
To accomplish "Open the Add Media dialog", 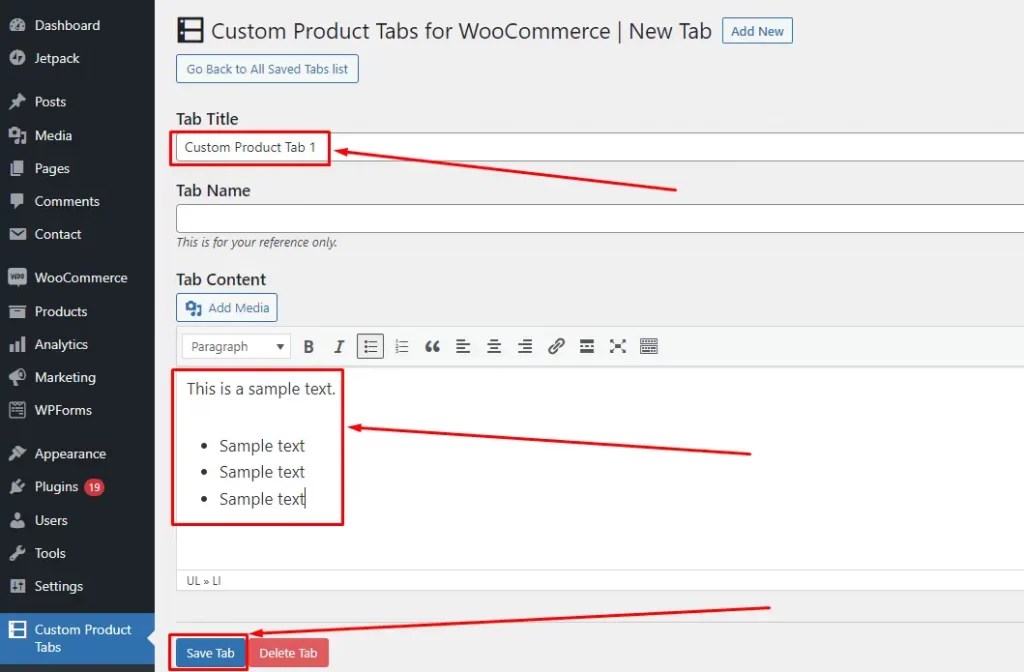I will pos(226,307).
